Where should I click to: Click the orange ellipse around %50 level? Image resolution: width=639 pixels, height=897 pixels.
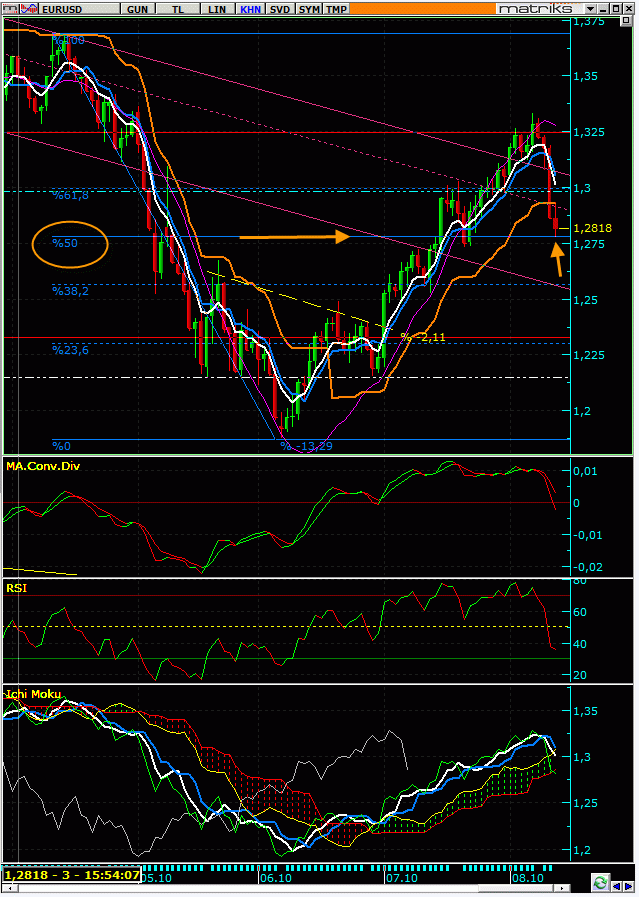pyautogui.click(x=70, y=243)
